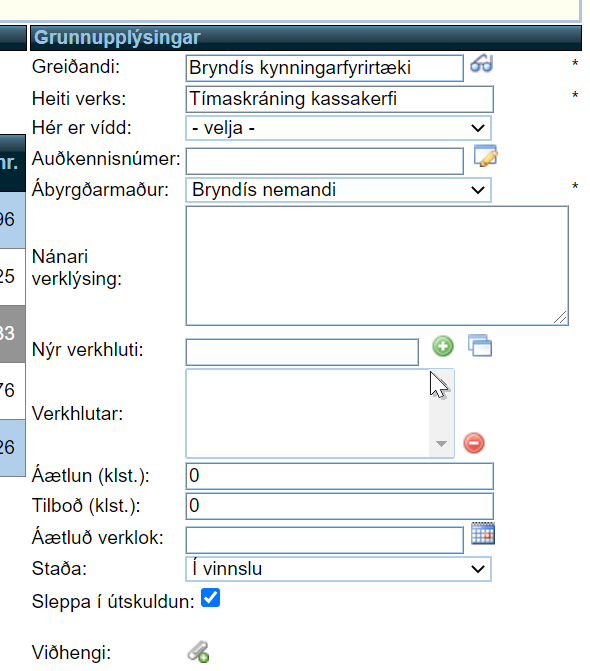Click the grey table row cell ending 33
Screen dimensions: 590x671
(x=12, y=333)
